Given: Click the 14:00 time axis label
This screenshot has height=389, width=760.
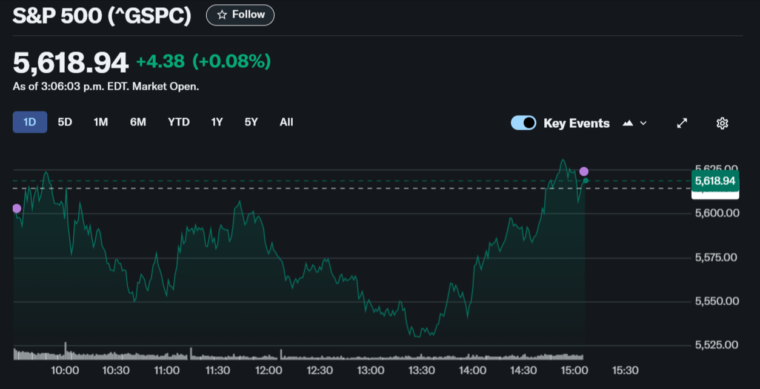Looking at the screenshot, I should pos(472,371).
